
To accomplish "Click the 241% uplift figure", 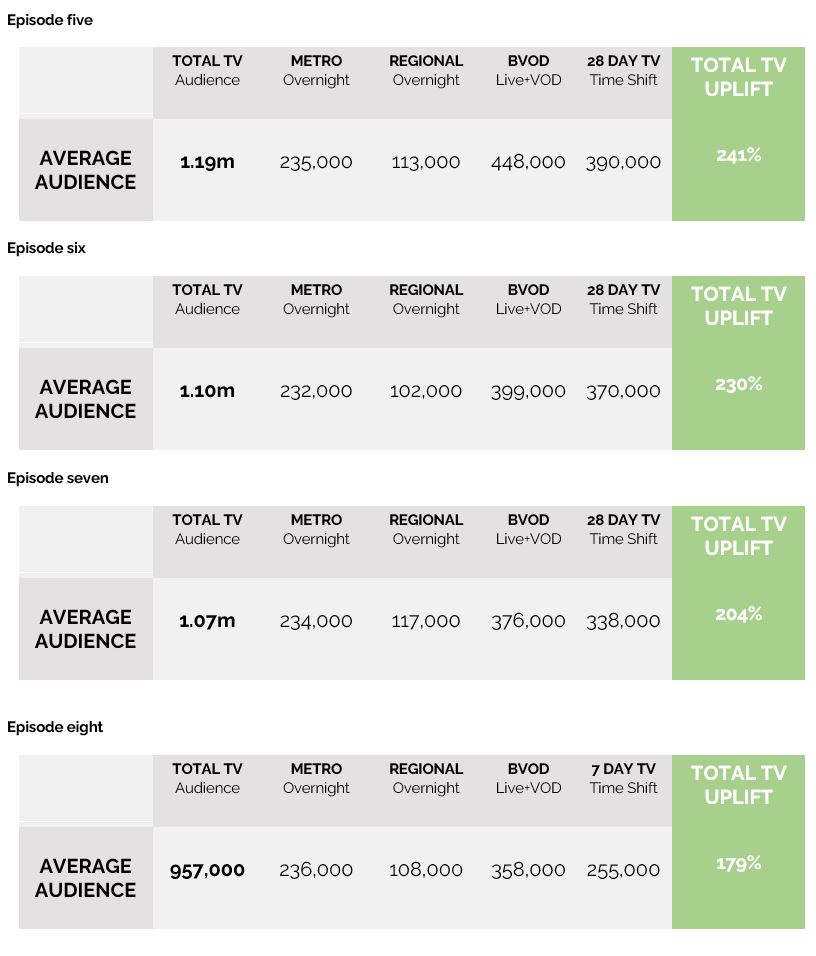I will 738,155.
